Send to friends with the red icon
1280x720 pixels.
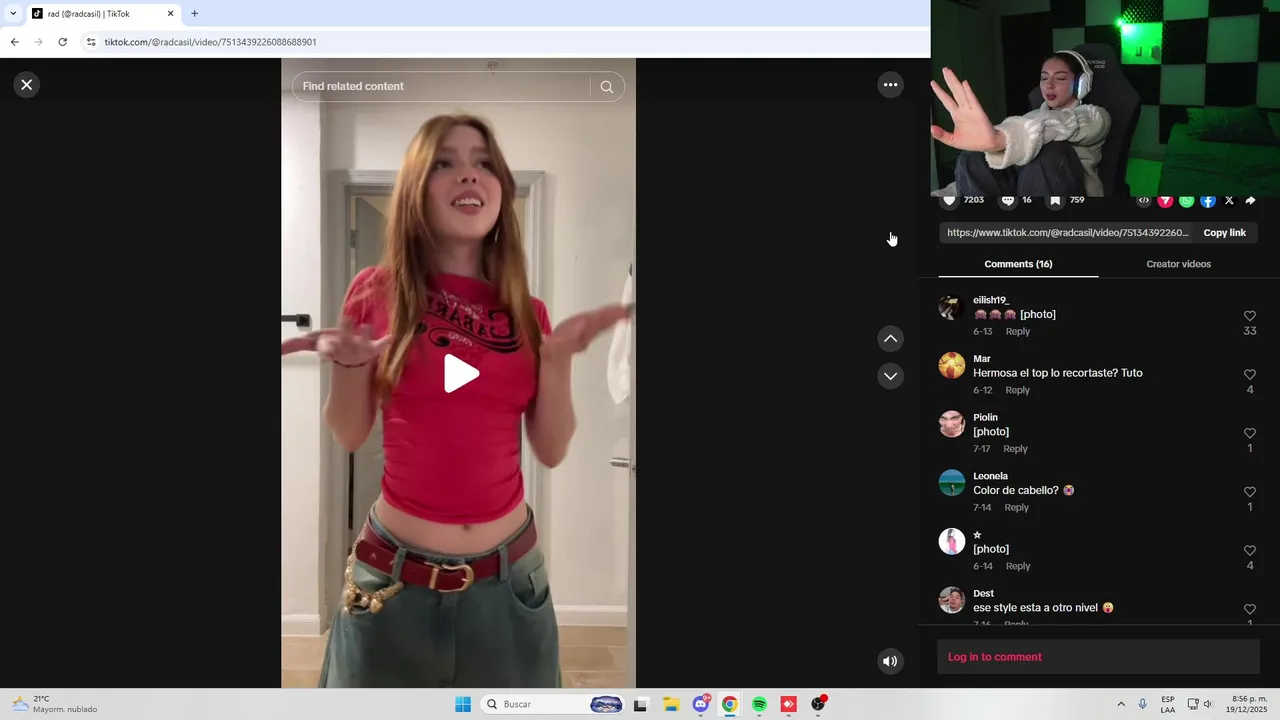click(1165, 201)
